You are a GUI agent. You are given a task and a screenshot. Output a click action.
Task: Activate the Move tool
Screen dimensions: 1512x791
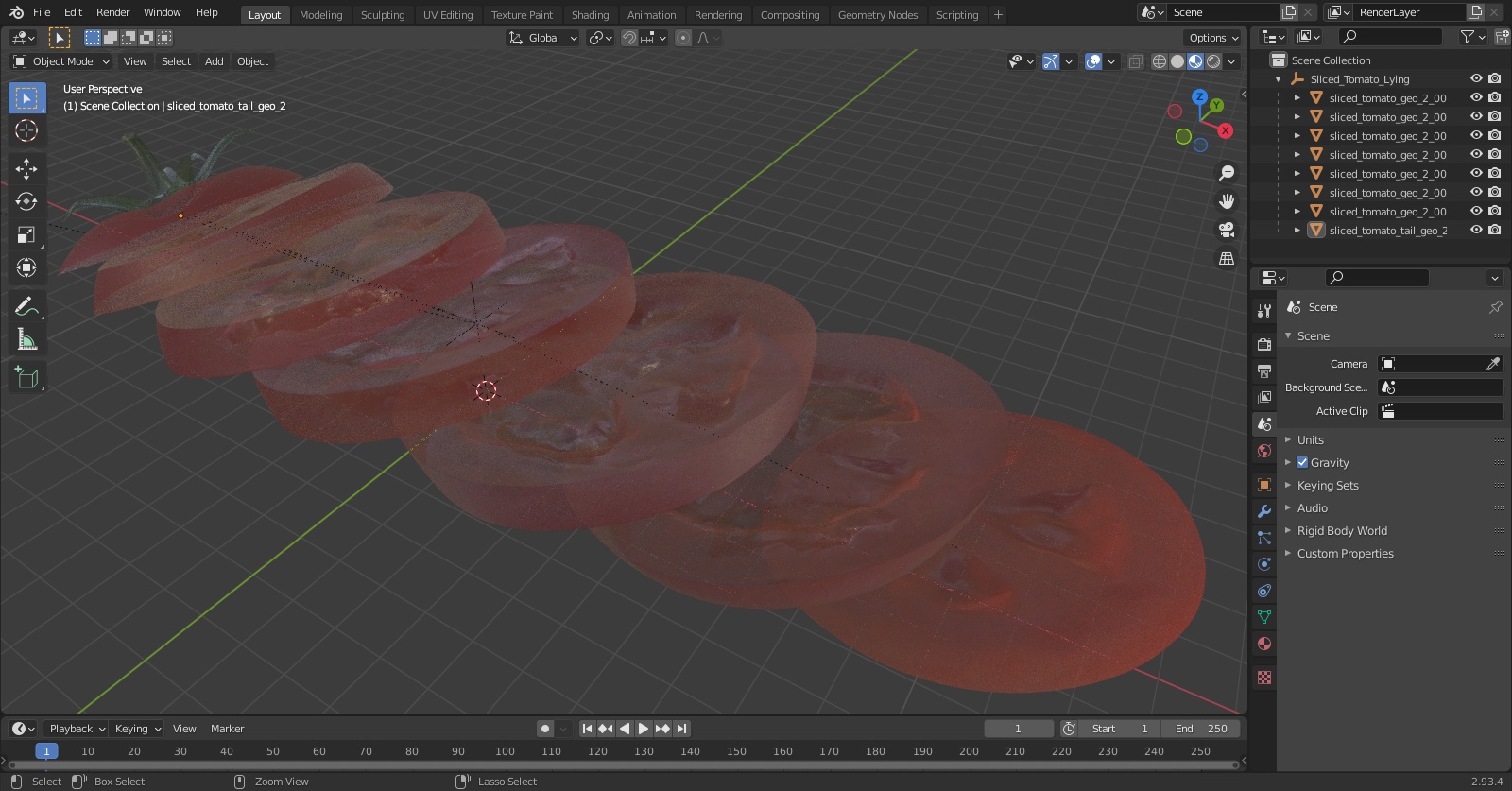pos(26,168)
